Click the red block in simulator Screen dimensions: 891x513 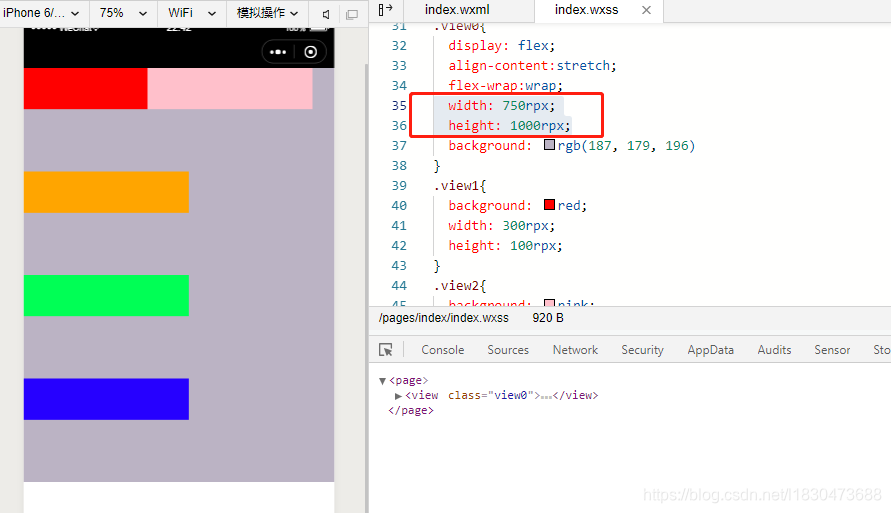(85, 88)
